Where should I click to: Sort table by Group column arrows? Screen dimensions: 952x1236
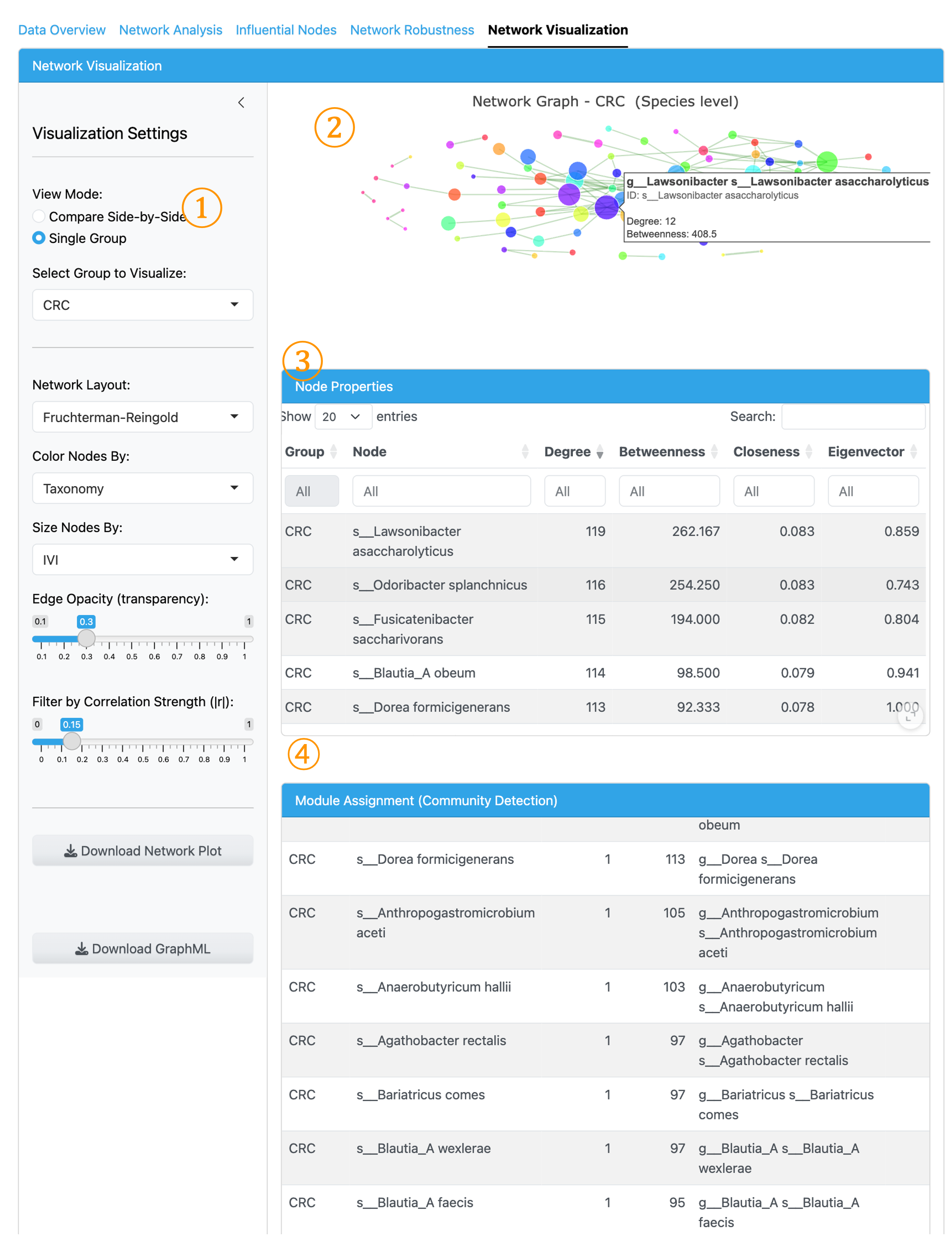tap(333, 452)
